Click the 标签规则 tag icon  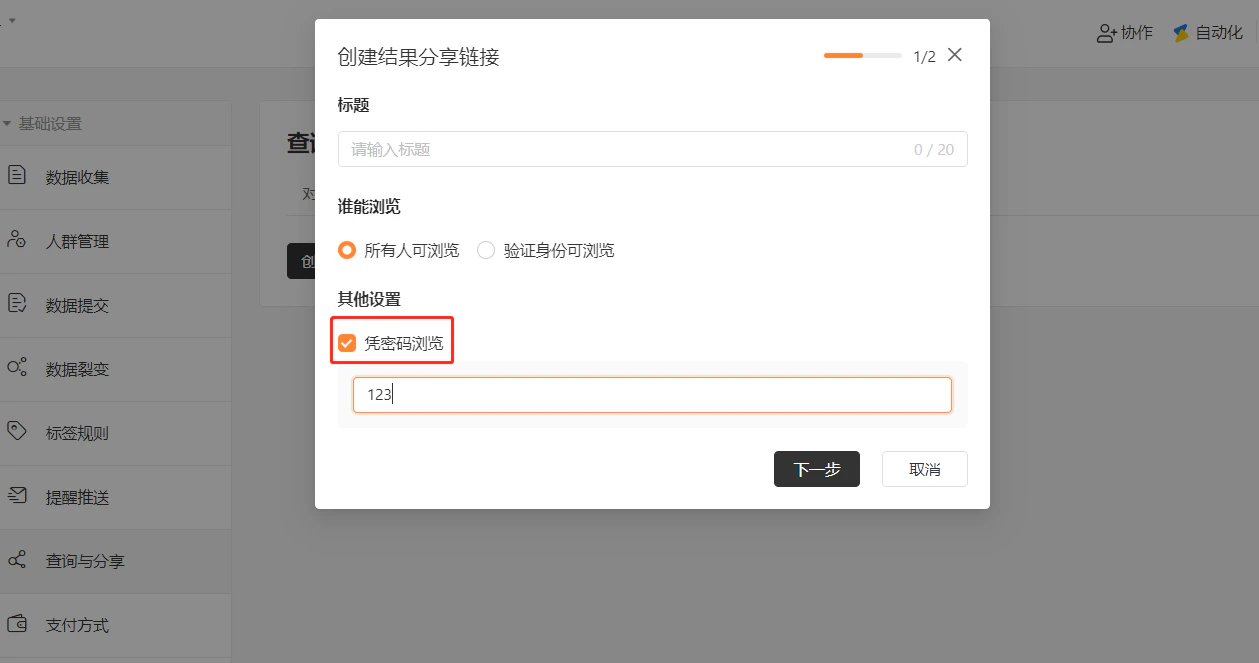[17, 432]
